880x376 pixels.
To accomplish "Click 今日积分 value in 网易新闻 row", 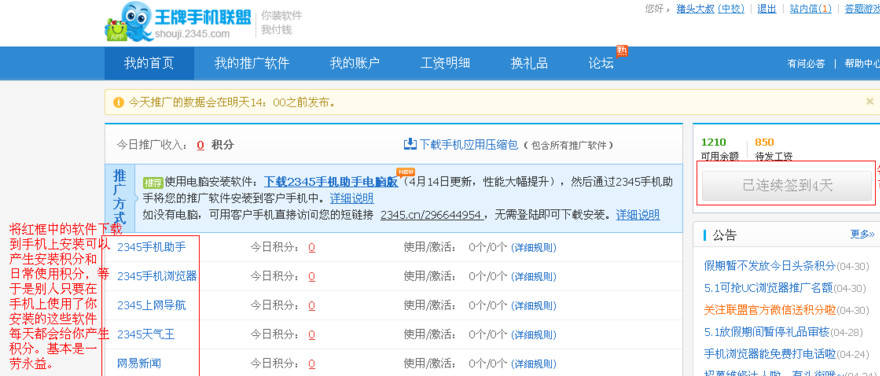I will [x=311, y=364].
